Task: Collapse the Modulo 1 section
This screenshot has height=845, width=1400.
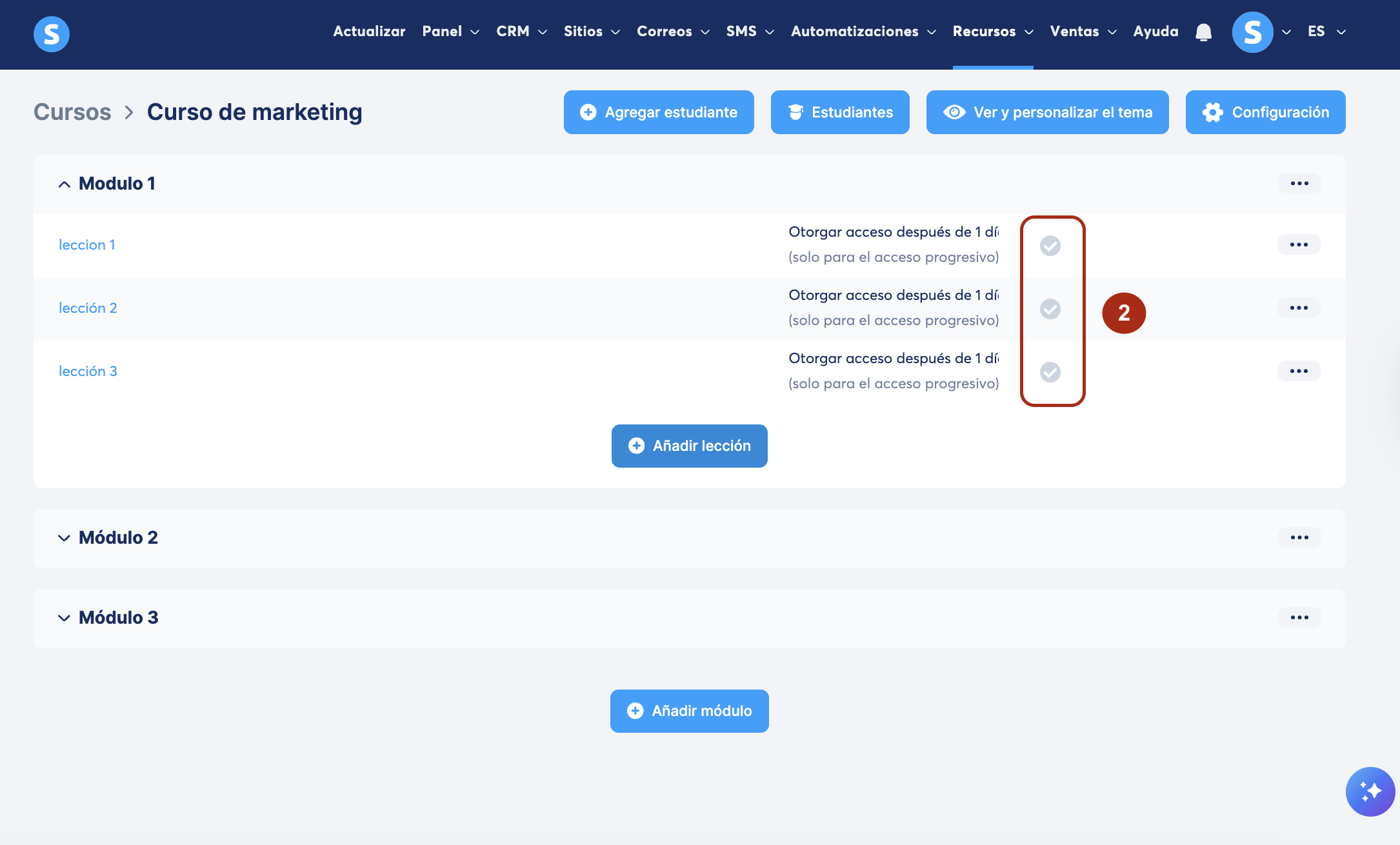Action: [x=64, y=184]
